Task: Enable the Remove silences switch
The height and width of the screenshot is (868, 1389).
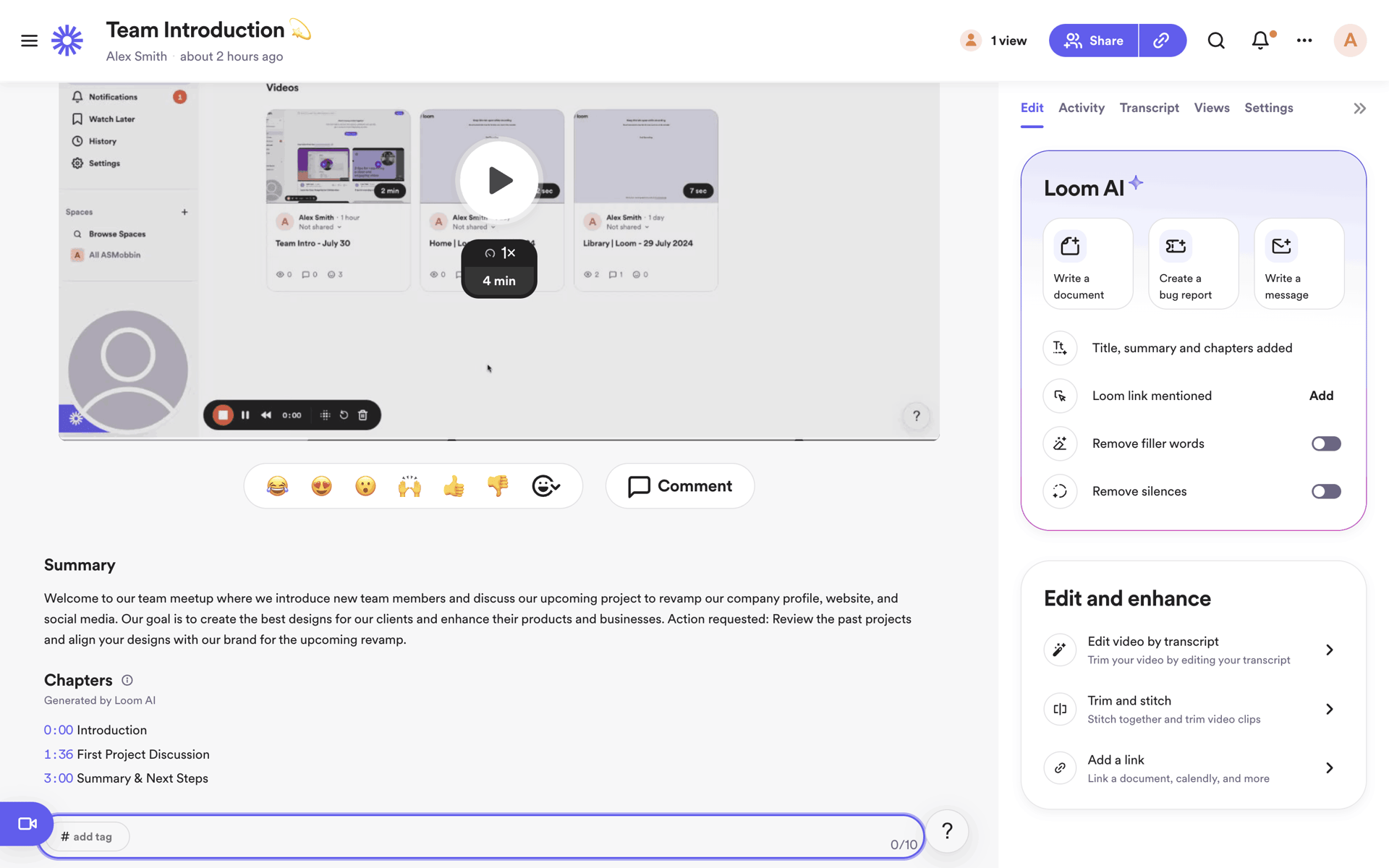Action: point(1326,491)
